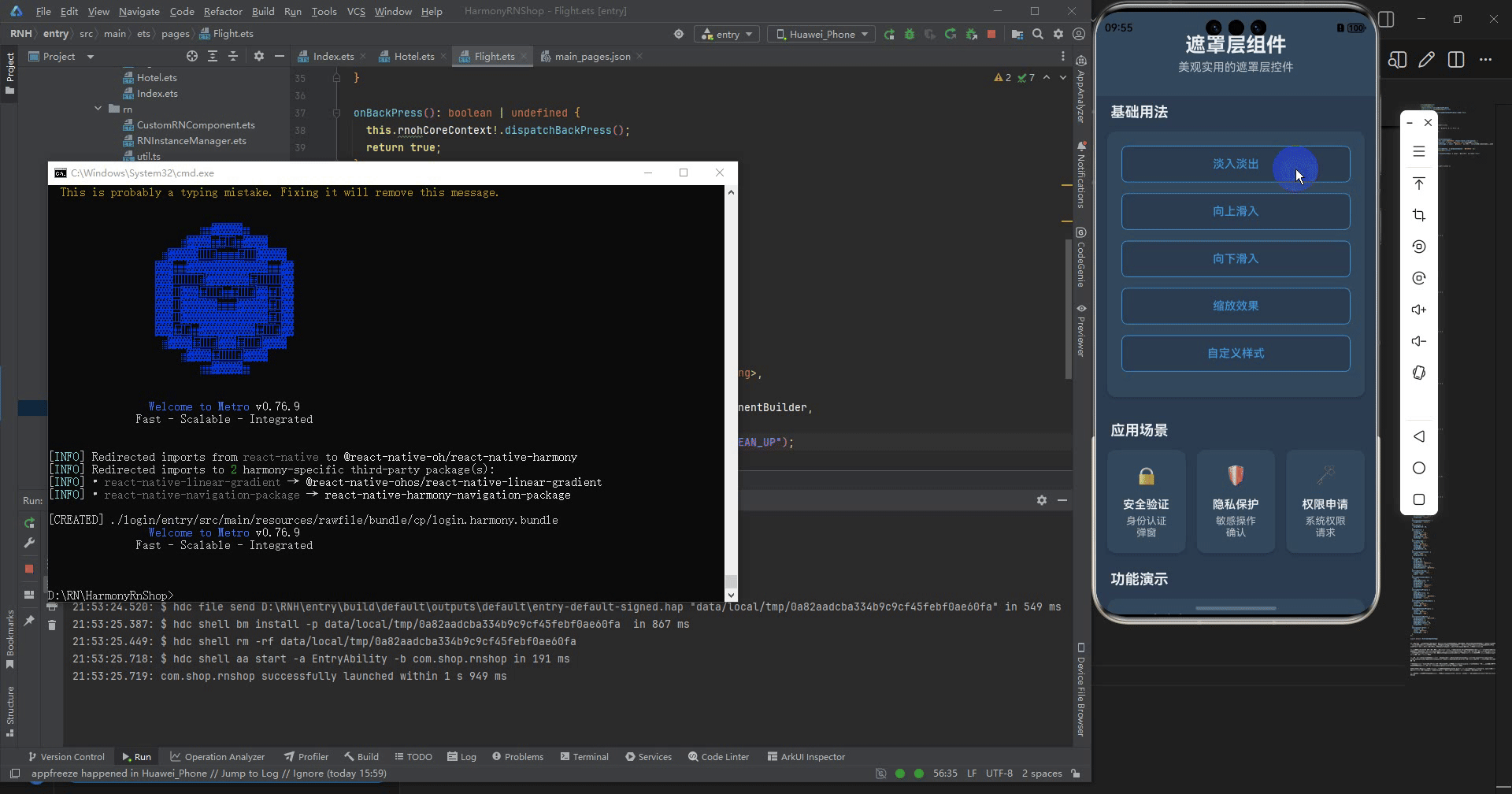Open entry run configuration dropdown
Screen dimensions: 1512x794
point(727,34)
